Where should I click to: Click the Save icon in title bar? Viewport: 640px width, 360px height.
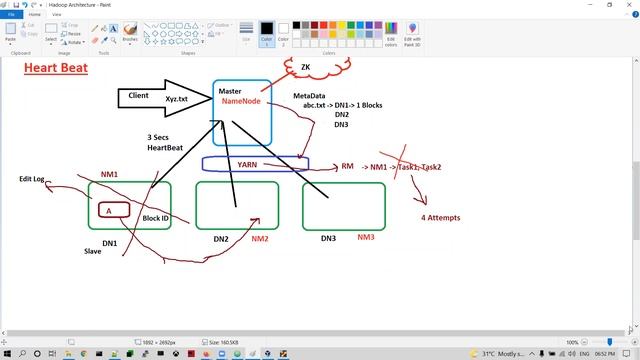click(x=16, y=5)
